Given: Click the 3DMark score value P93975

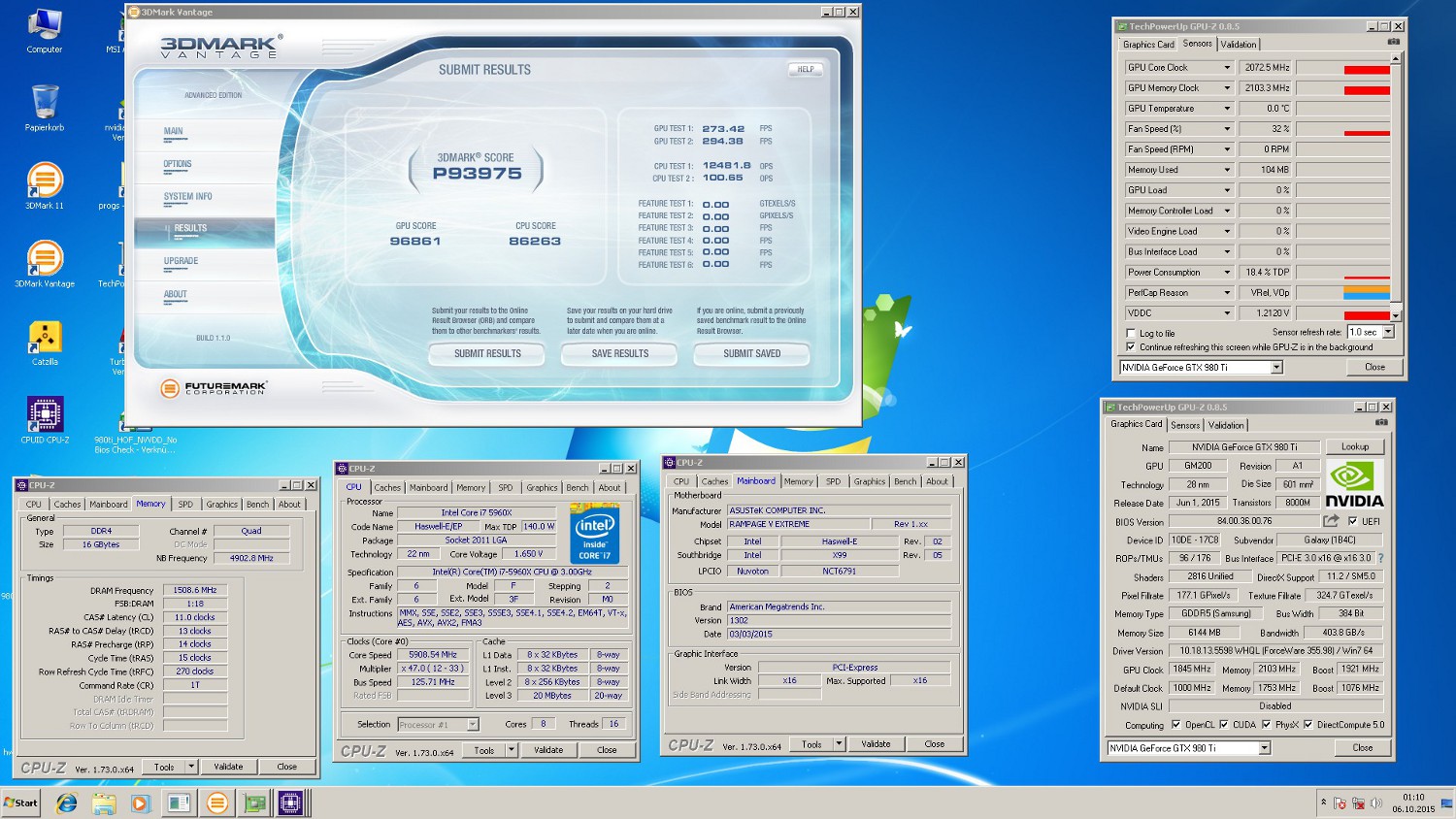Looking at the screenshot, I should [478, 174].
